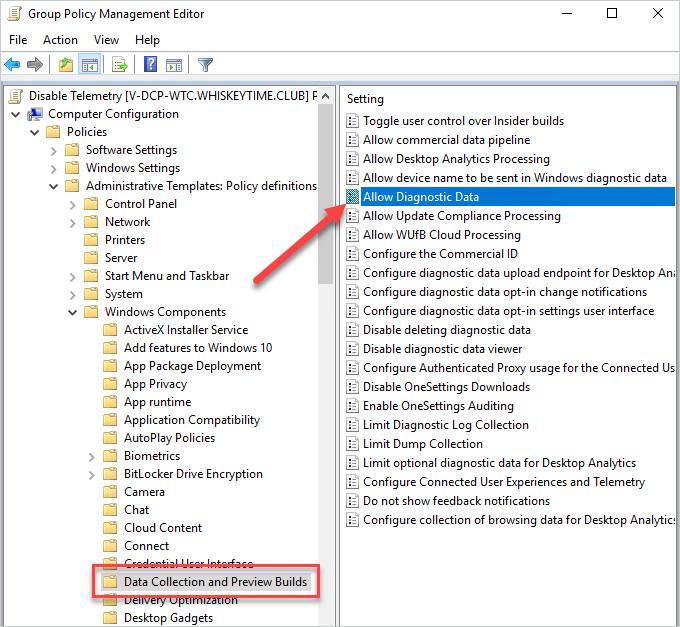Screen dimensions: 680x627
Task: Select Disable deleting diagnostic data setting
Action: click(447, 330)
